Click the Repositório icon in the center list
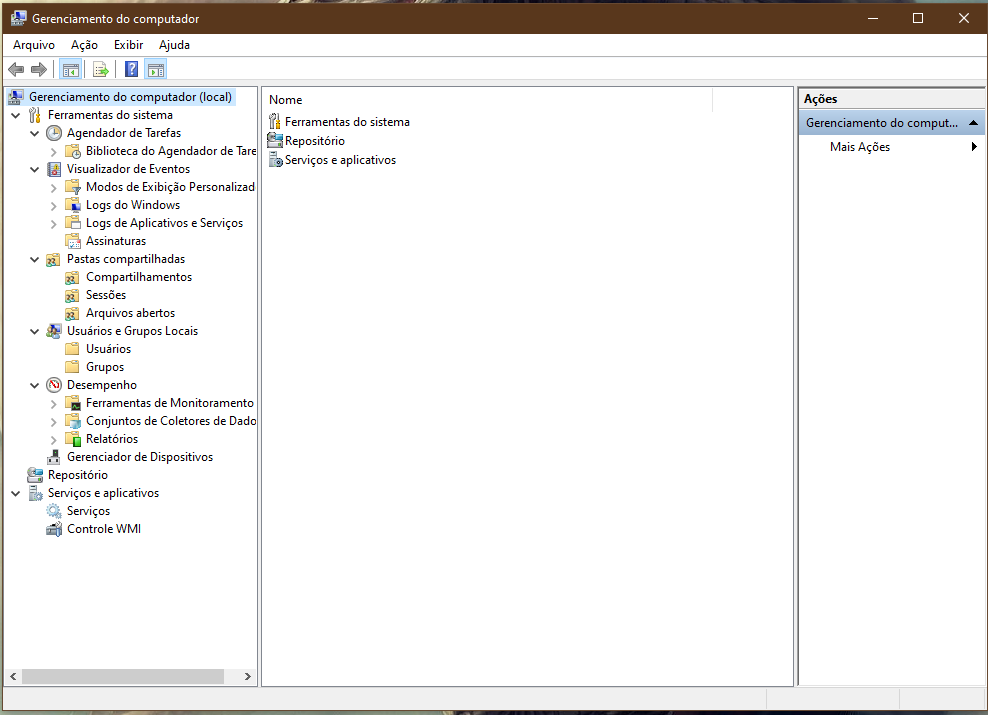 (x=275, y=140)
